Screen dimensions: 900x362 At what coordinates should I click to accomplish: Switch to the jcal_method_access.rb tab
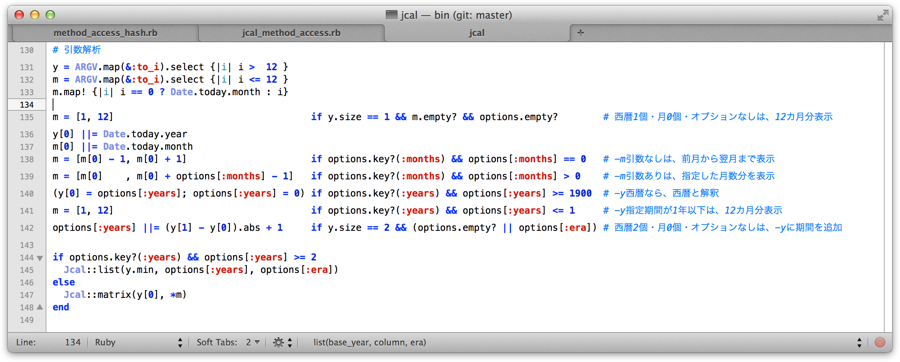coord(292,33)
